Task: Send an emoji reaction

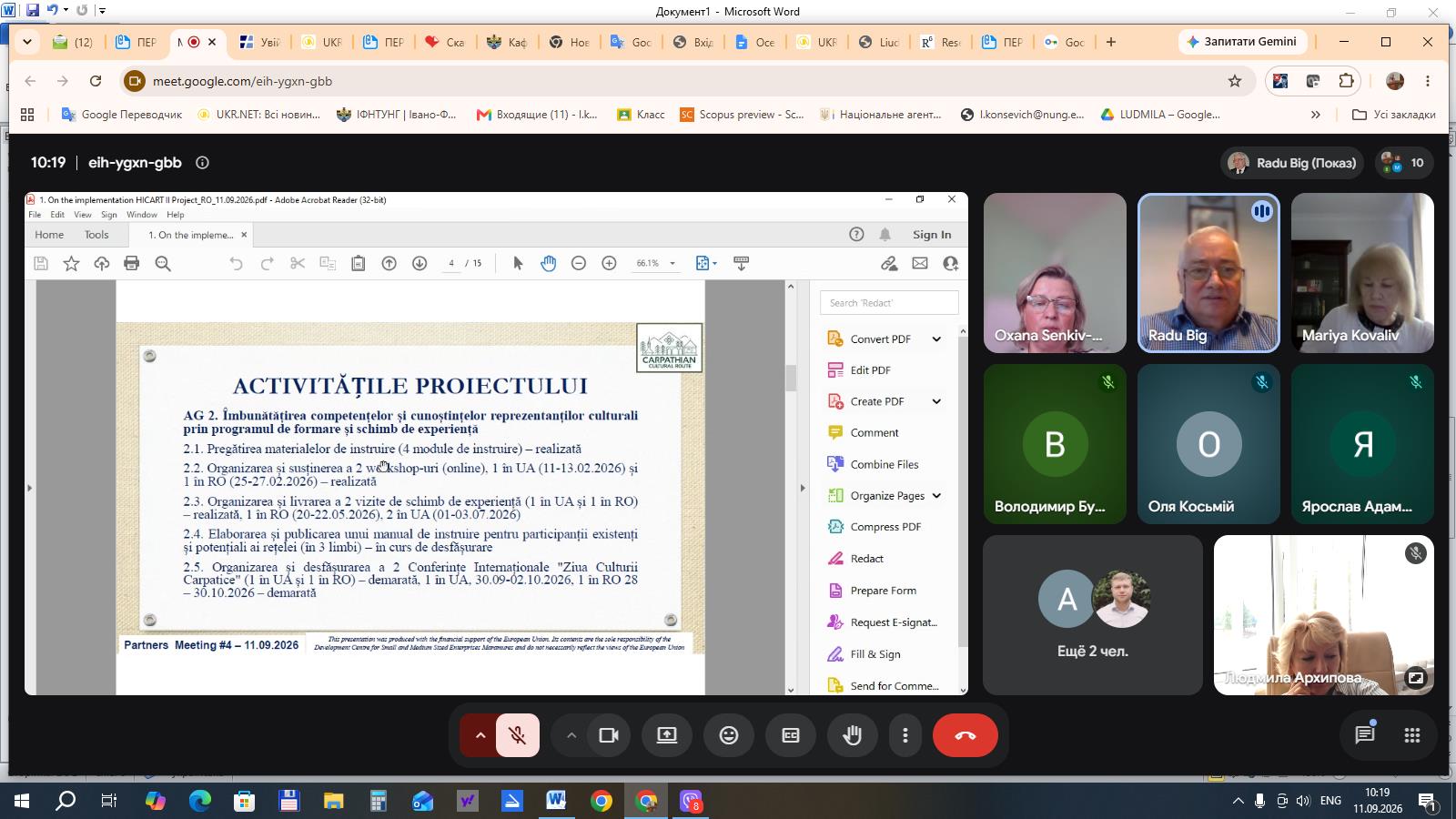Action: pos(729,735)
